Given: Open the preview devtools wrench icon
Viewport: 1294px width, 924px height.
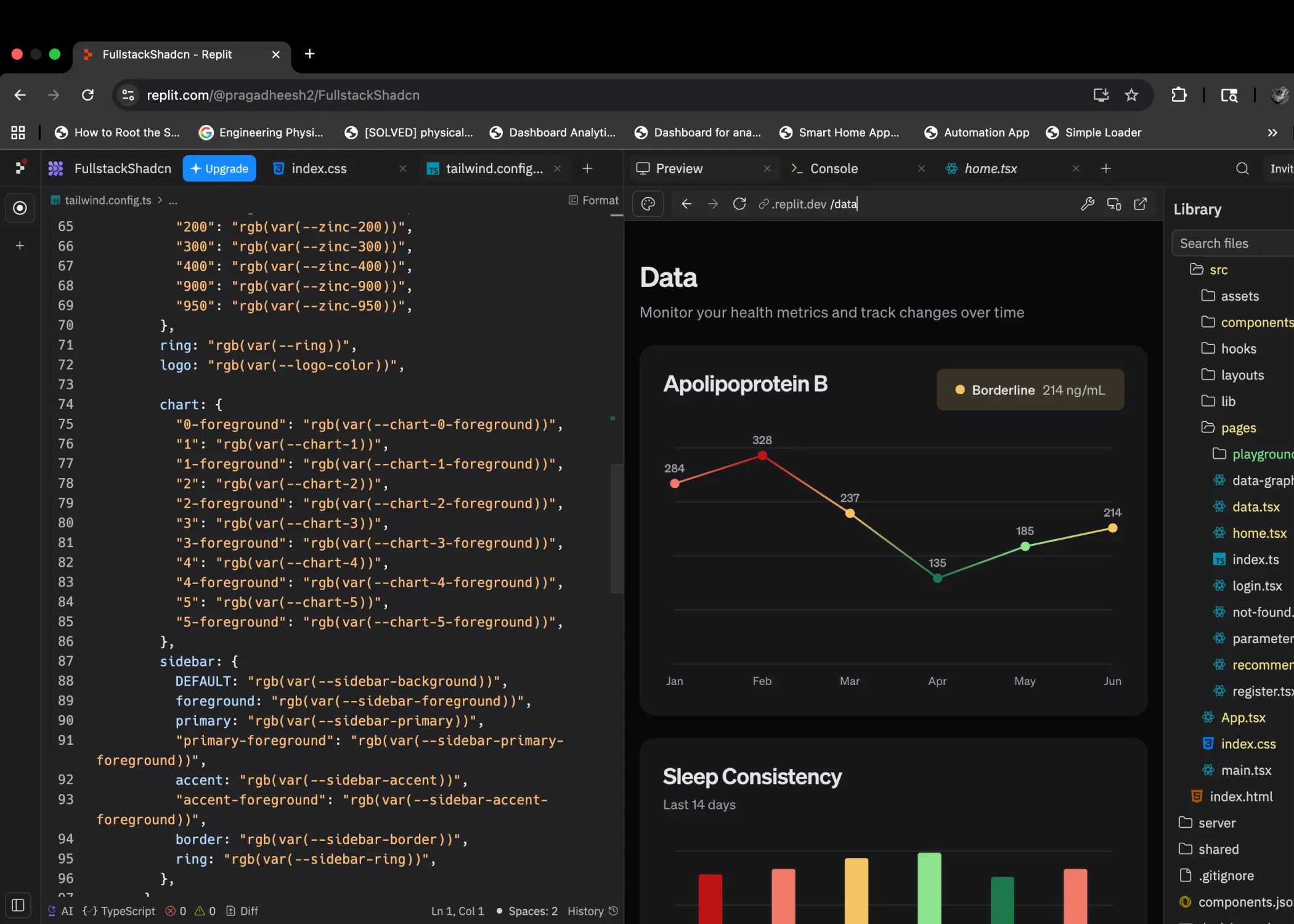Looking at the screenshot, I should tap(1088, 204).
